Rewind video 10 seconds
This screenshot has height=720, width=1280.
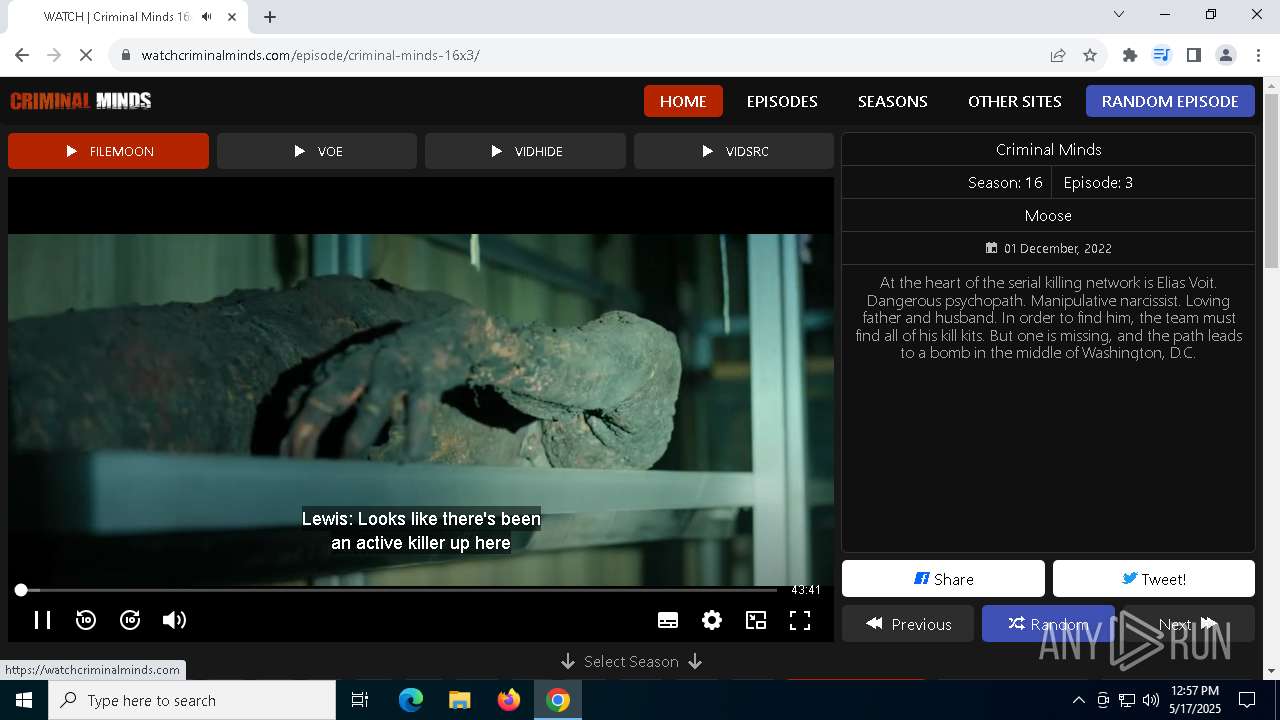[x=86, y=620]
